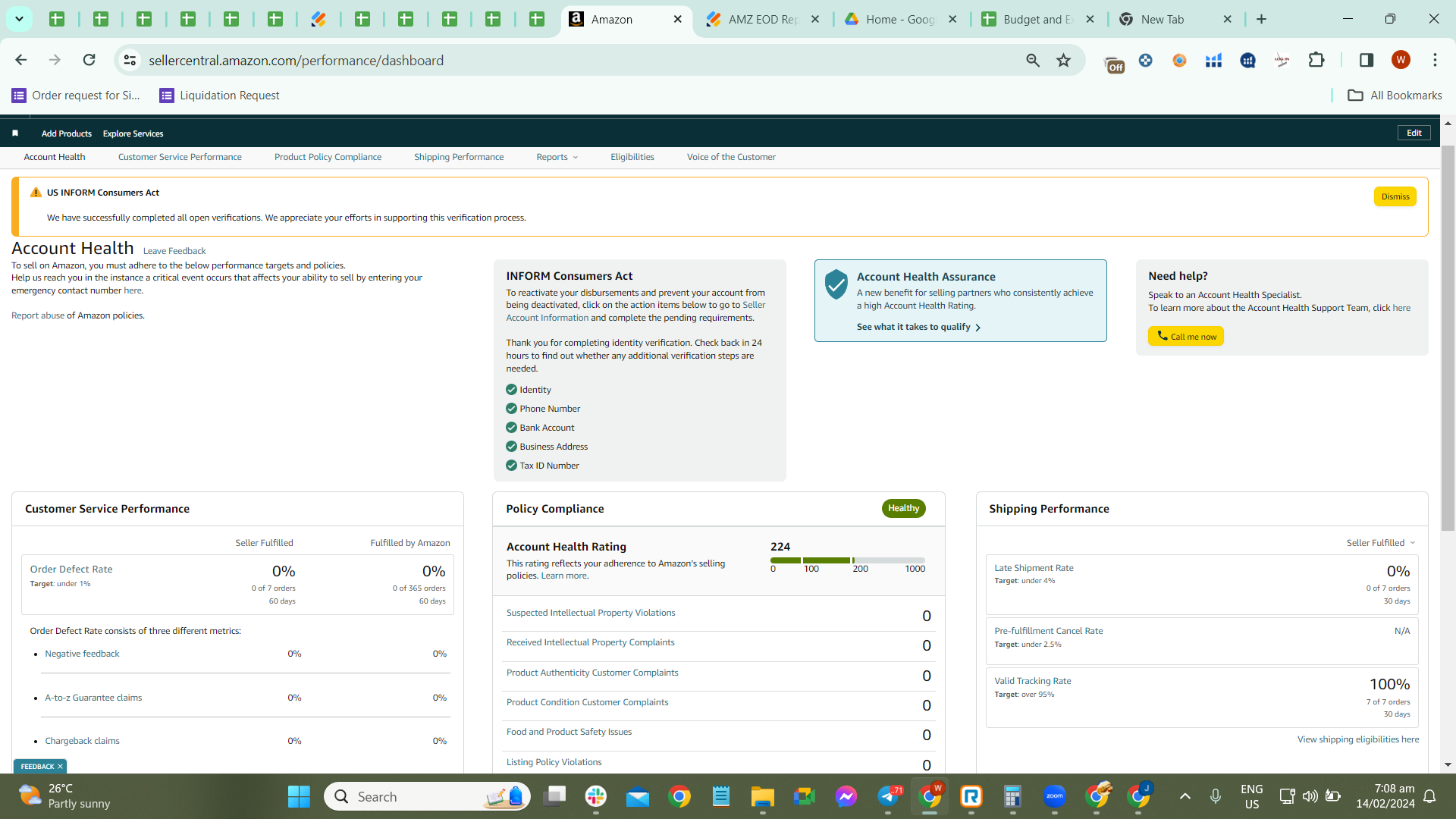Image resolution: width=1456 pixels, height=819 pixels.
Task: Click the browser address bar URL
Action: [x=296, y=60]
